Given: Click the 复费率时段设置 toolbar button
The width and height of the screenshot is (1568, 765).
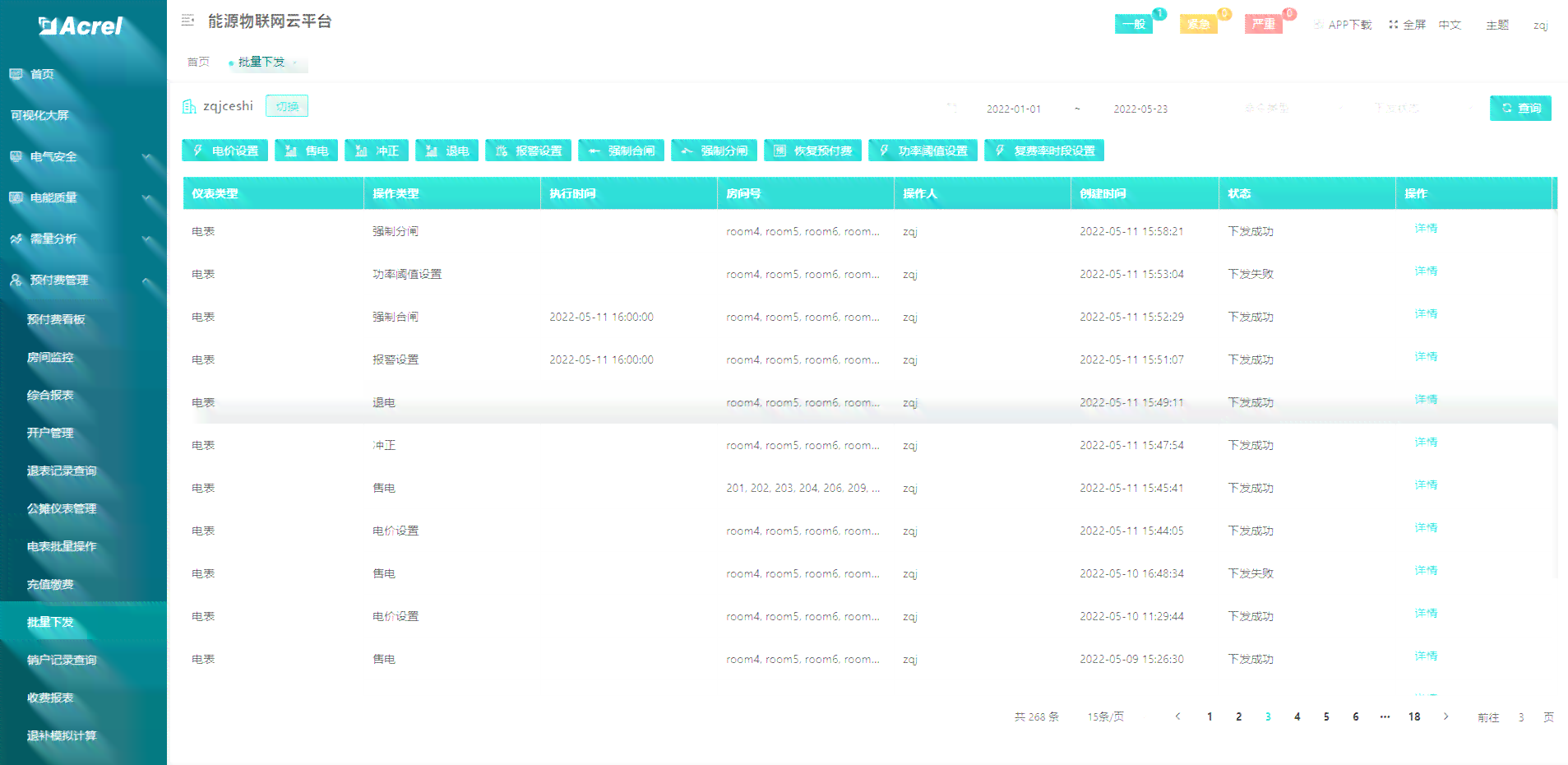Looking at the screenshot, I should pos(1044,151).
